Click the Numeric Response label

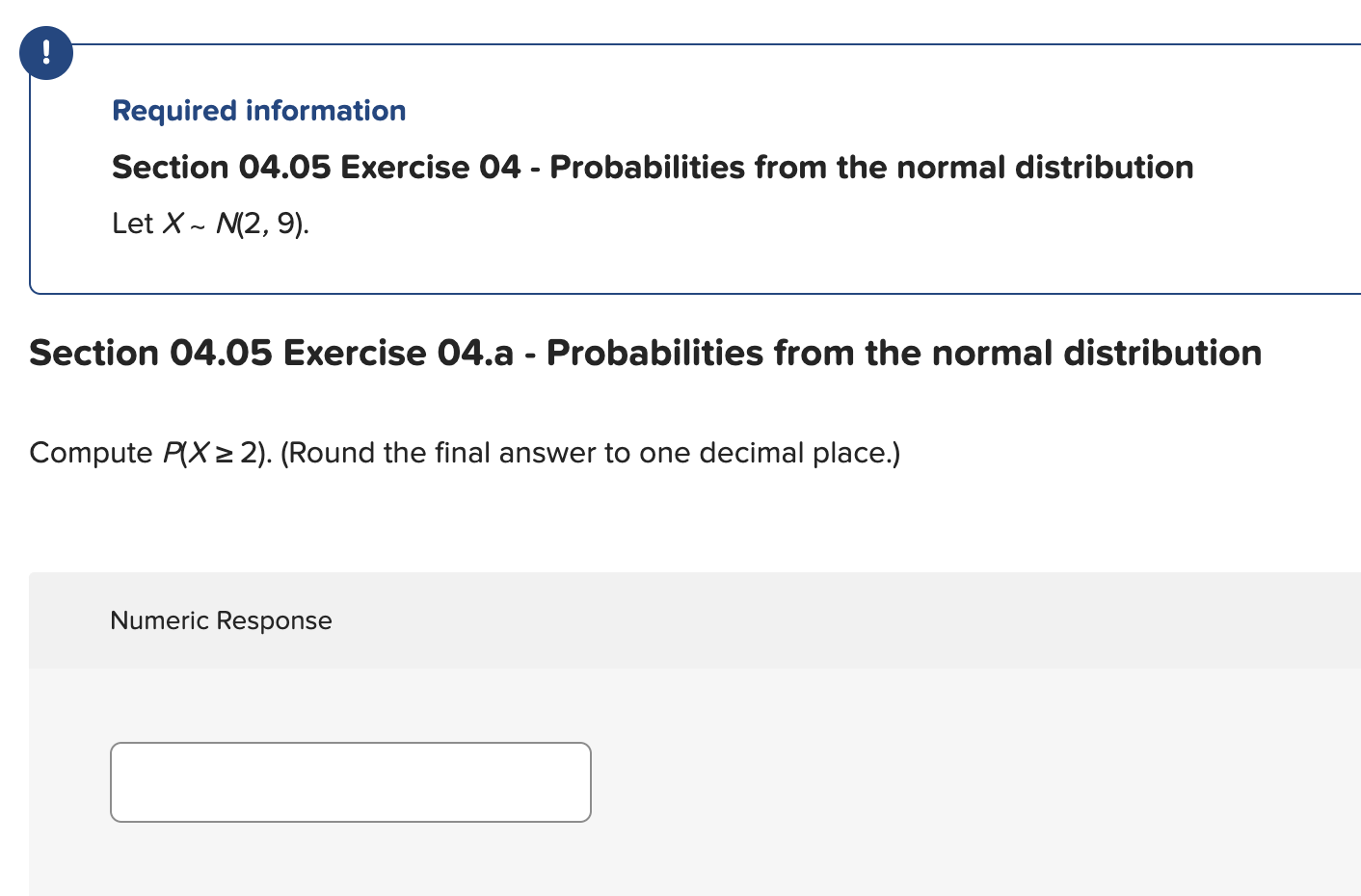point(220,620)
